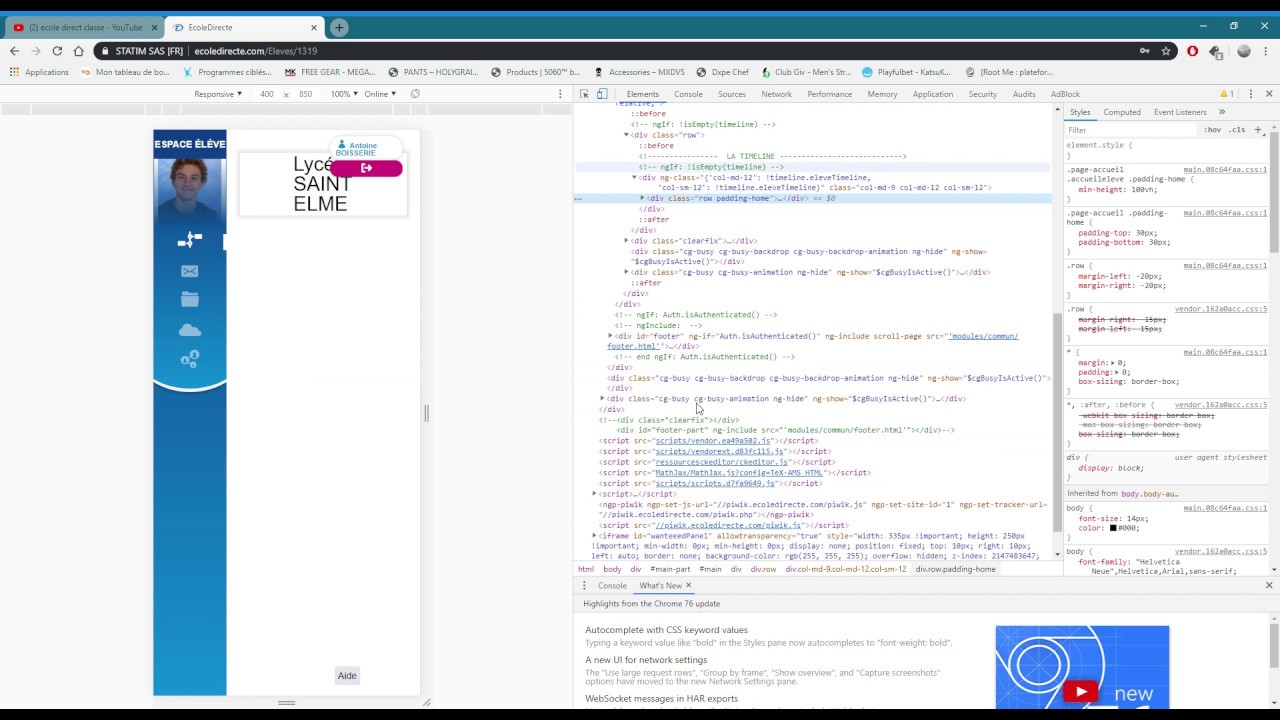Screen dimensions: 1280x720
Task: Click the address bar URL ecoledirecte.com/Eleves/1319
Action: pyautogui.click(x=256, y=51)
